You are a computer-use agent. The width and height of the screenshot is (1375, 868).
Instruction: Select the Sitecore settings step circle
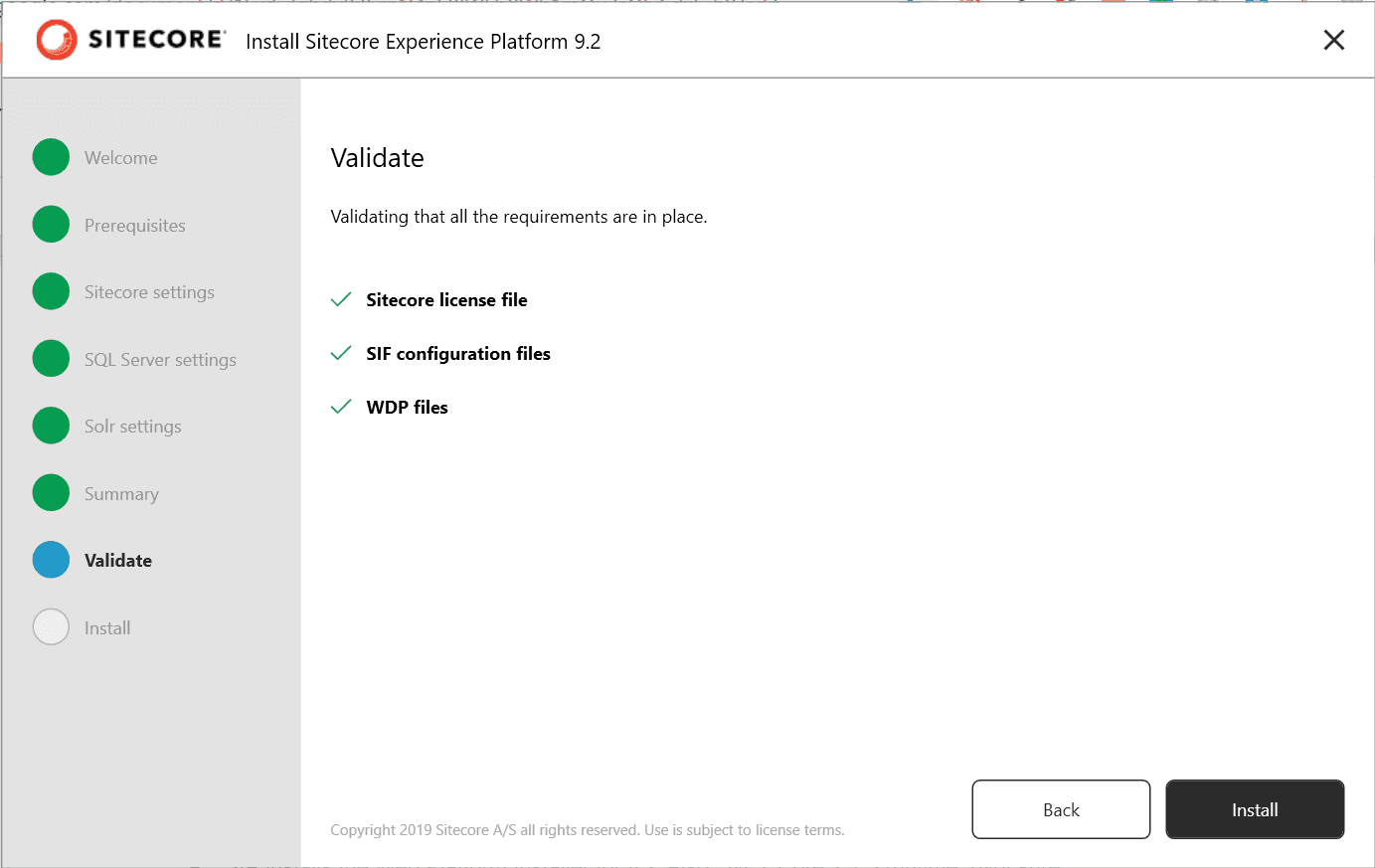51,291
